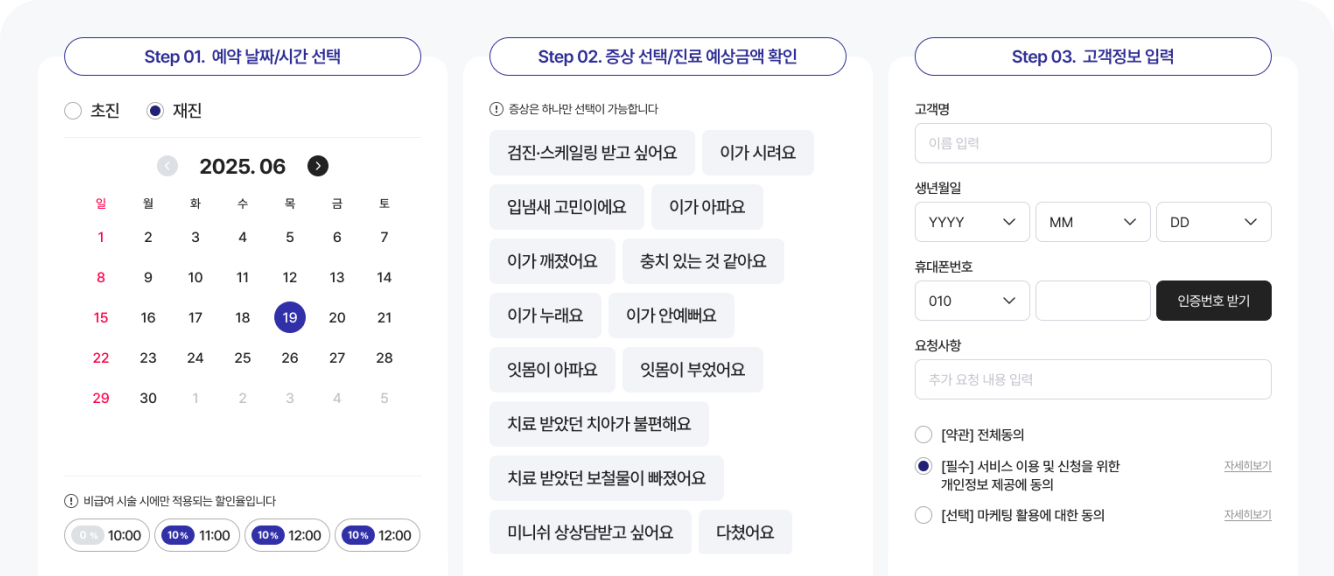Click the Step 01 예약 날짜/시간 선택 header
The image size is (1334, 576).
click(242, 57)
